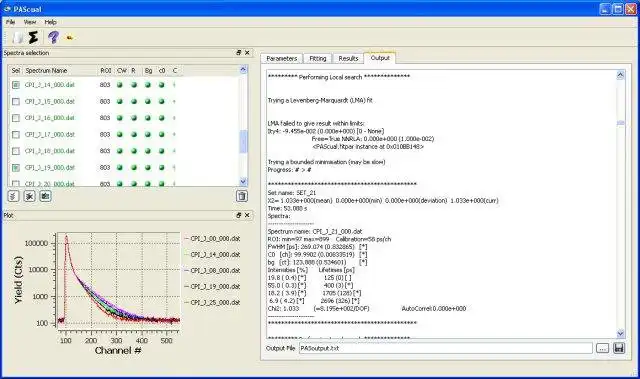The height and width of the screenshot is (379, 640).
Task: Click the output text scroll-up arrow
Action: click(620, 75)
